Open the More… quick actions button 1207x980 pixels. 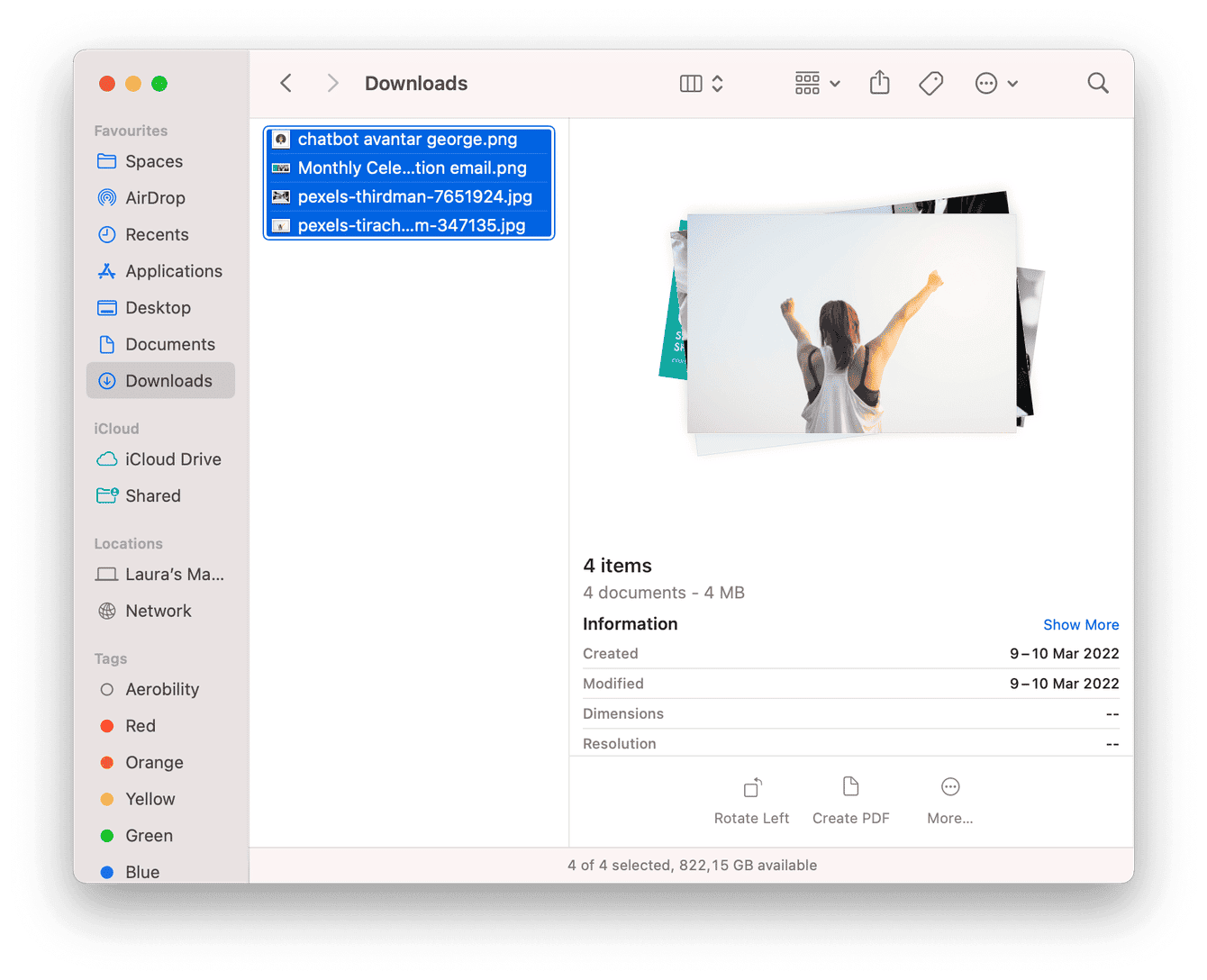point(949,800)
